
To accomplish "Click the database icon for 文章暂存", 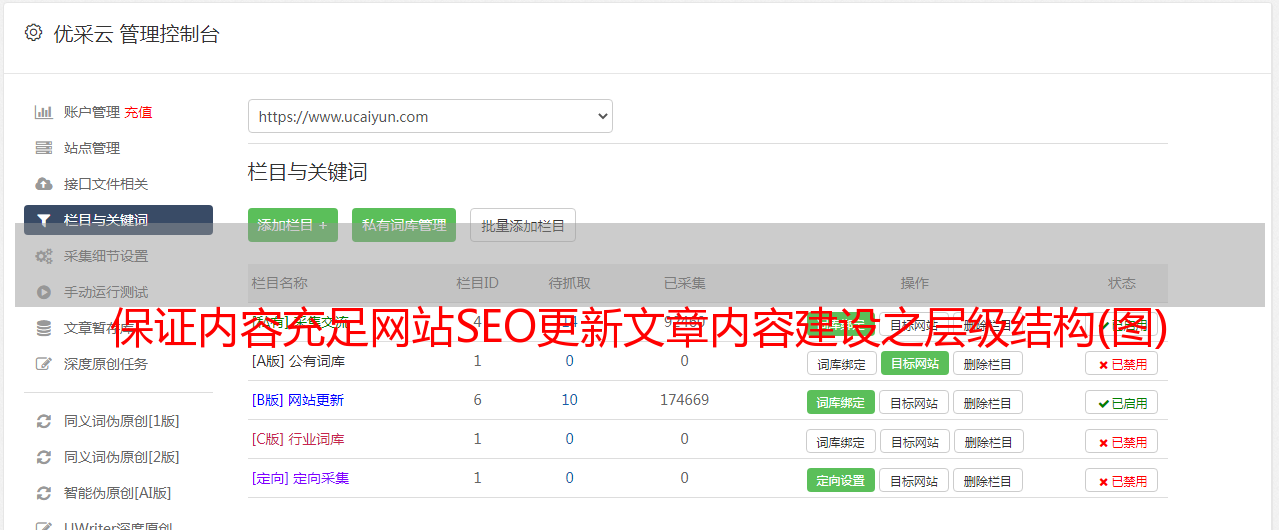I will coord(44,328).
